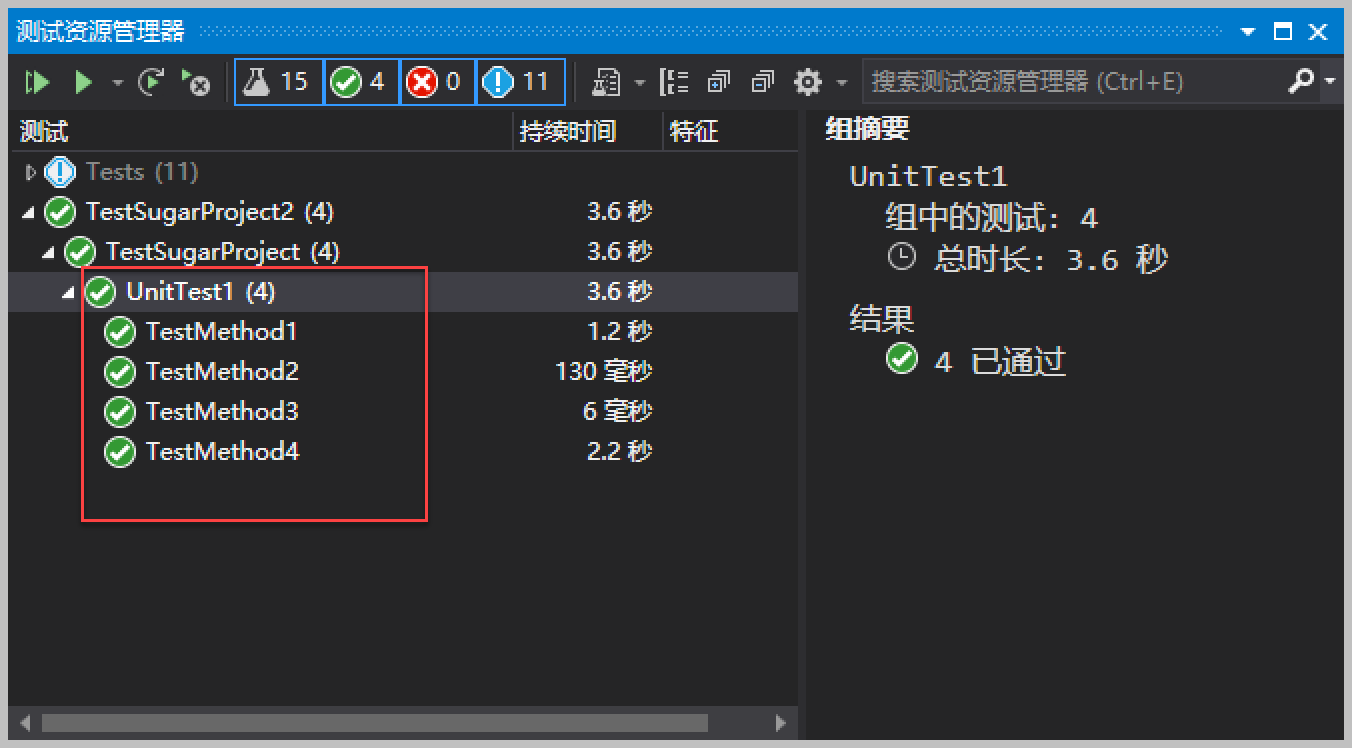Expand the Tests (11) node
Viewport: 1352px width, 748px height.
pyautogui.click(x=30, y=172)
